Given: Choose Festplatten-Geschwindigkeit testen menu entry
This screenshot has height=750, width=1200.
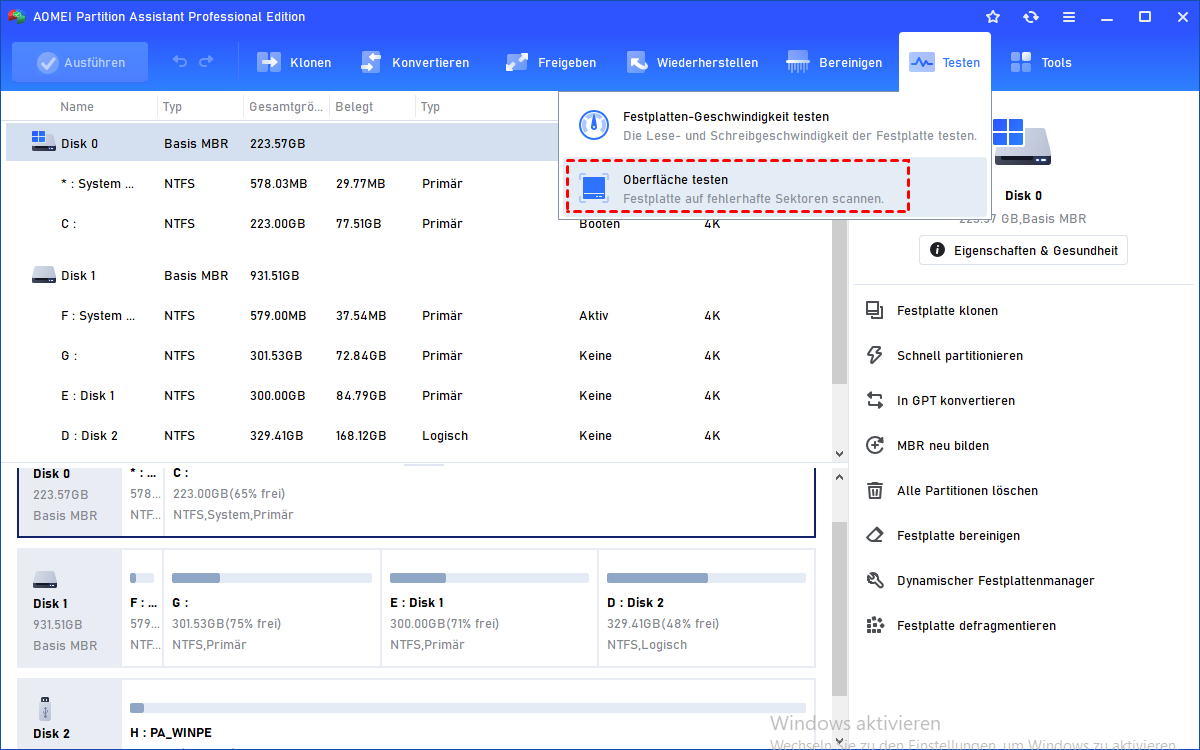Looking at the screenshot, I should pyautogui.click(x=776, y=126).
